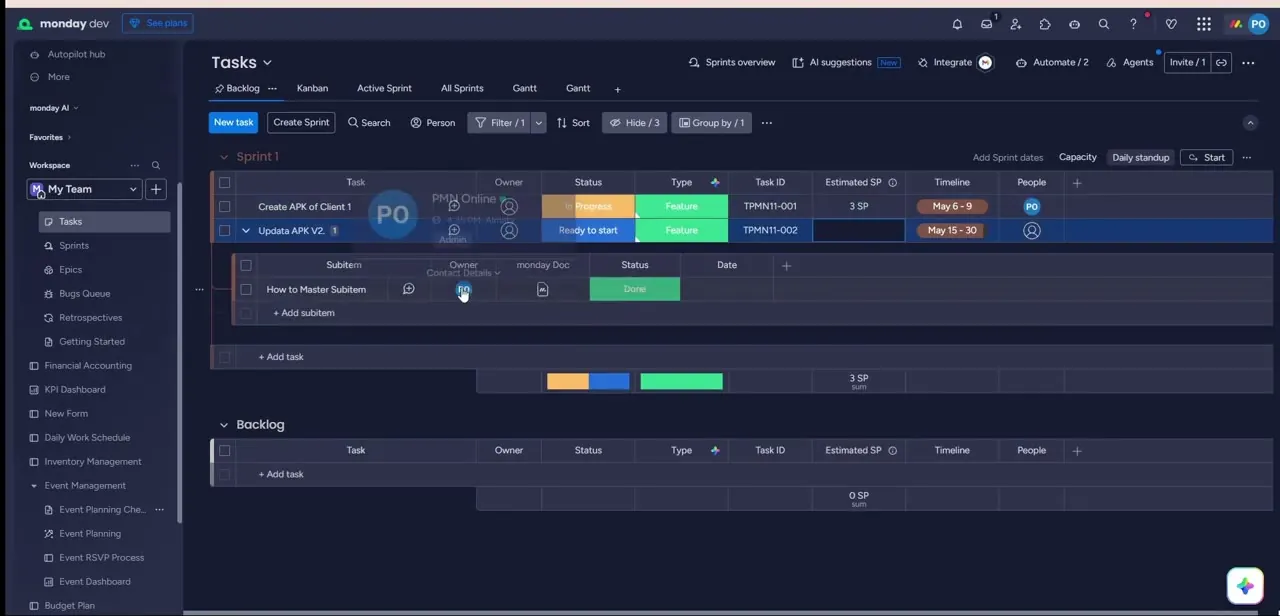Click the empty Estimated SP cell for Updata APK
The image size is (1280, 616).
859,230
